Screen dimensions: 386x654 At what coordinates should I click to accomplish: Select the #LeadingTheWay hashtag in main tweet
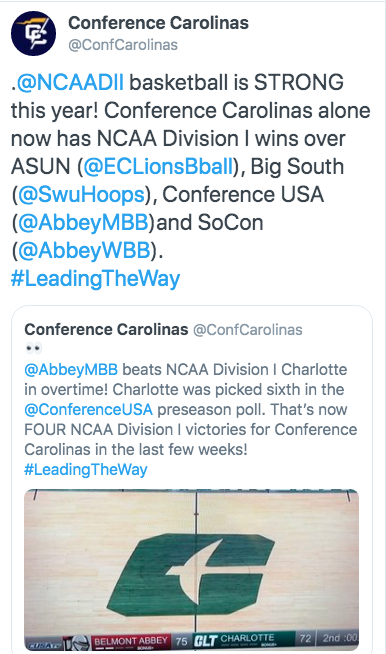pos(96,279)
